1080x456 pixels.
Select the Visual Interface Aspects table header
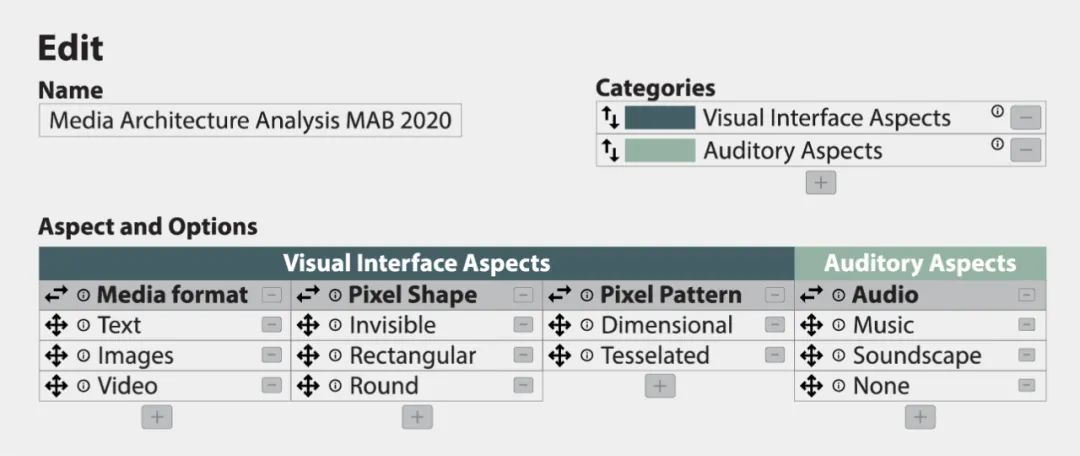417,263
